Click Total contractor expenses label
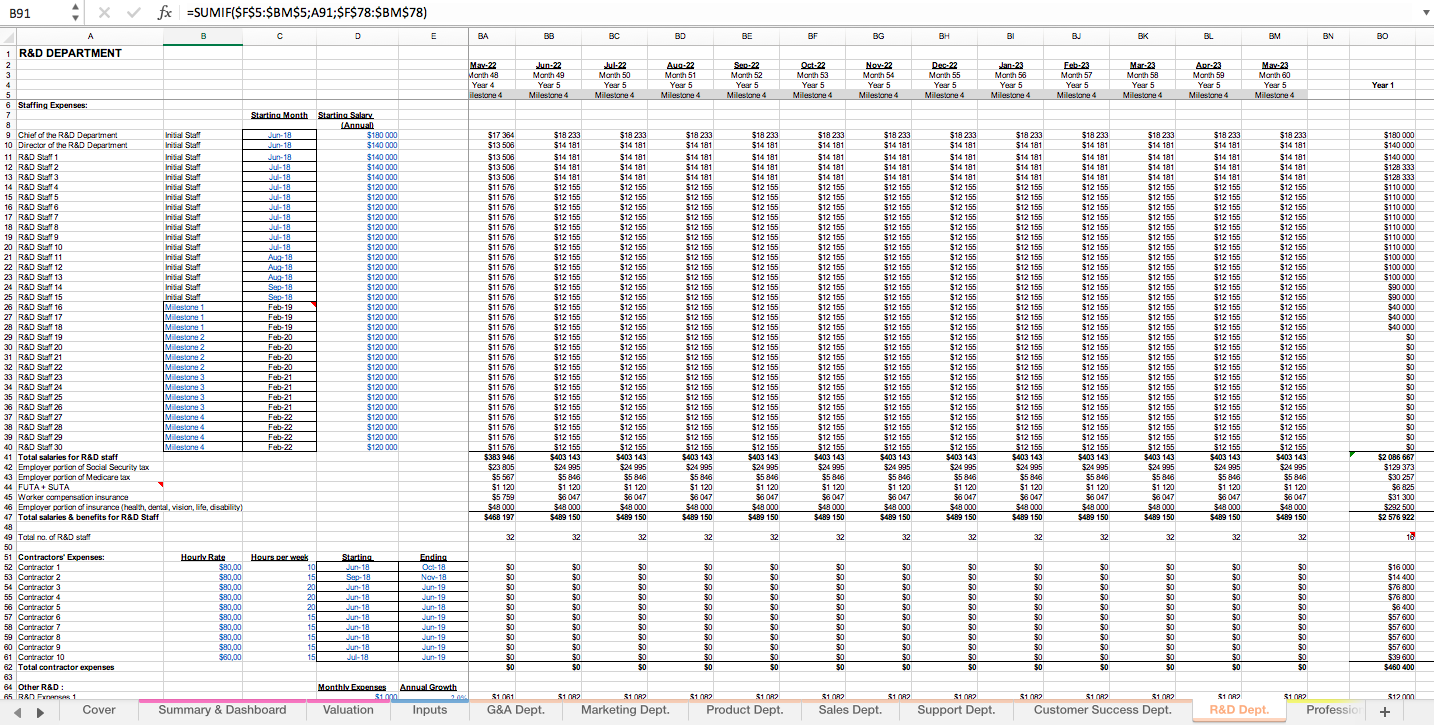1434x725 pixels. 66,667
